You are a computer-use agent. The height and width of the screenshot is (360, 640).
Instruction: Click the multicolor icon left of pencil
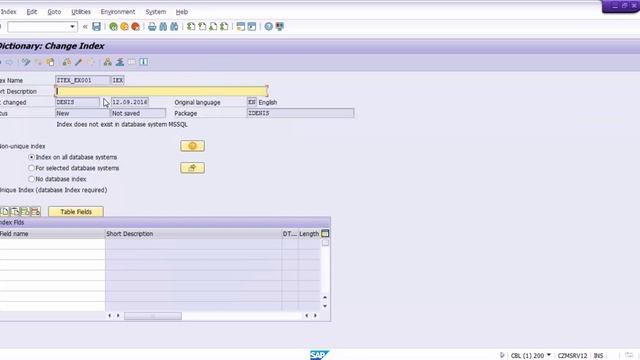(67, 62)
